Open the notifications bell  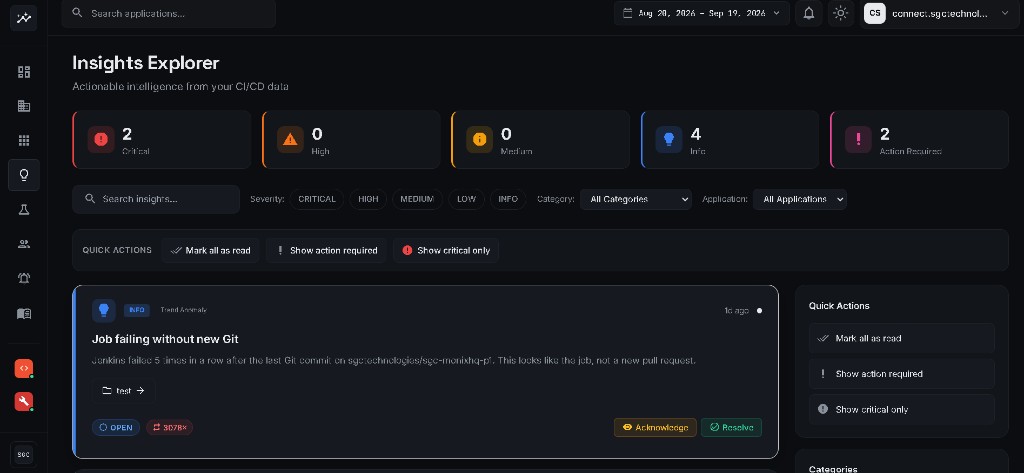(x=808, y=13)
